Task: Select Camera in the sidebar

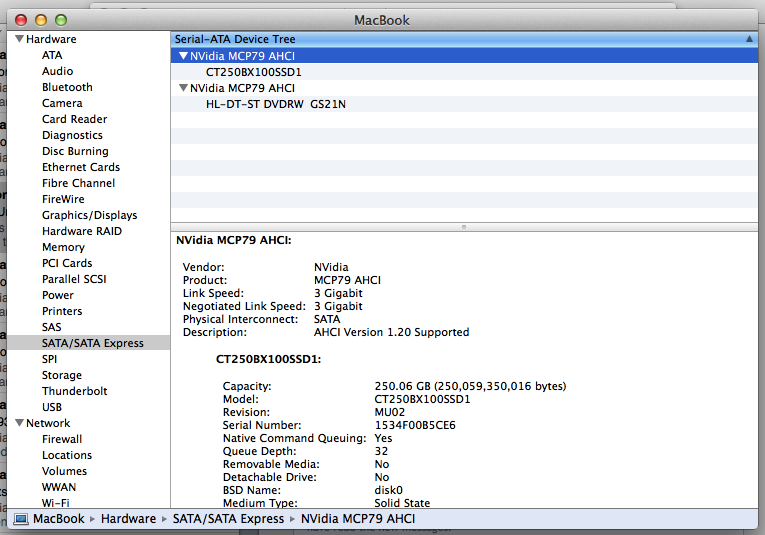Action: [62, 103]
